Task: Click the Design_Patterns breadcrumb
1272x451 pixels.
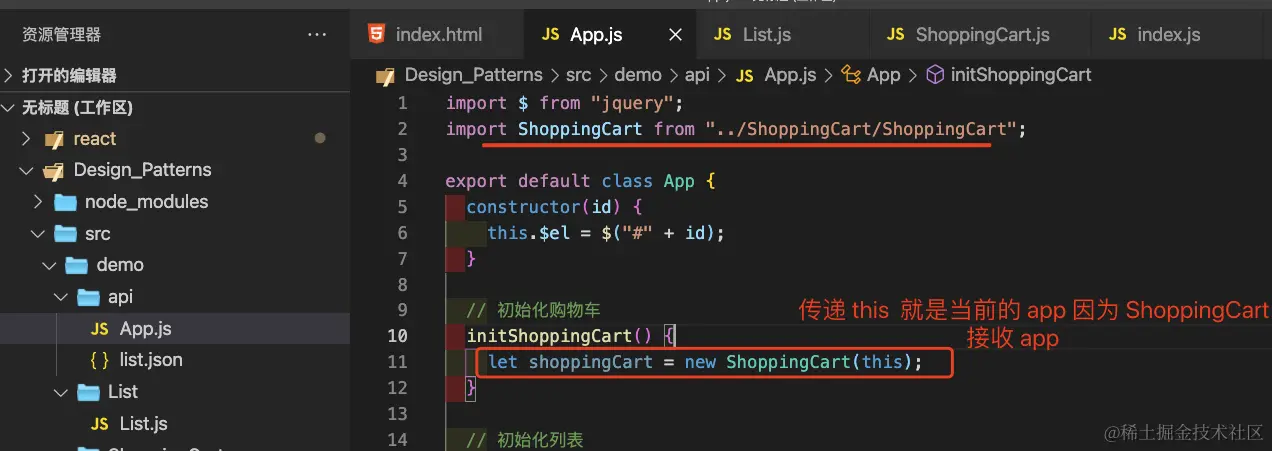Action: point(474,75)
